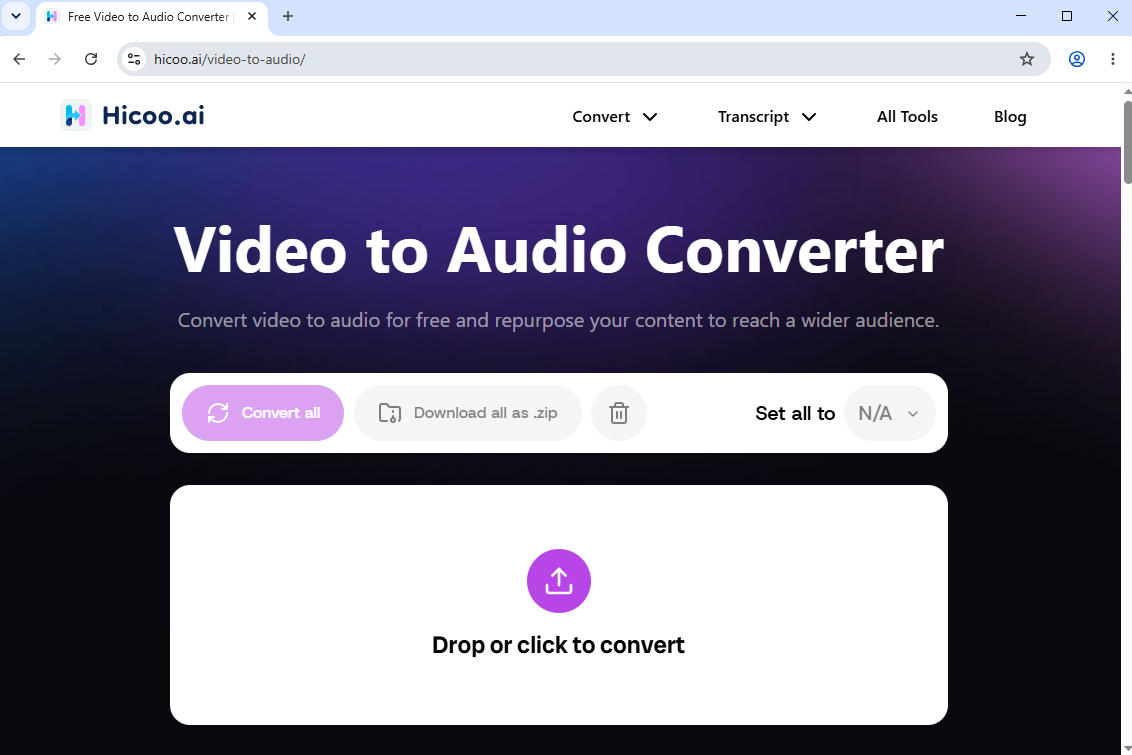This screenshot has width=1132, height=755.
Task: Click the Hicoo.ai logo icon
Action: click(75, 115)
